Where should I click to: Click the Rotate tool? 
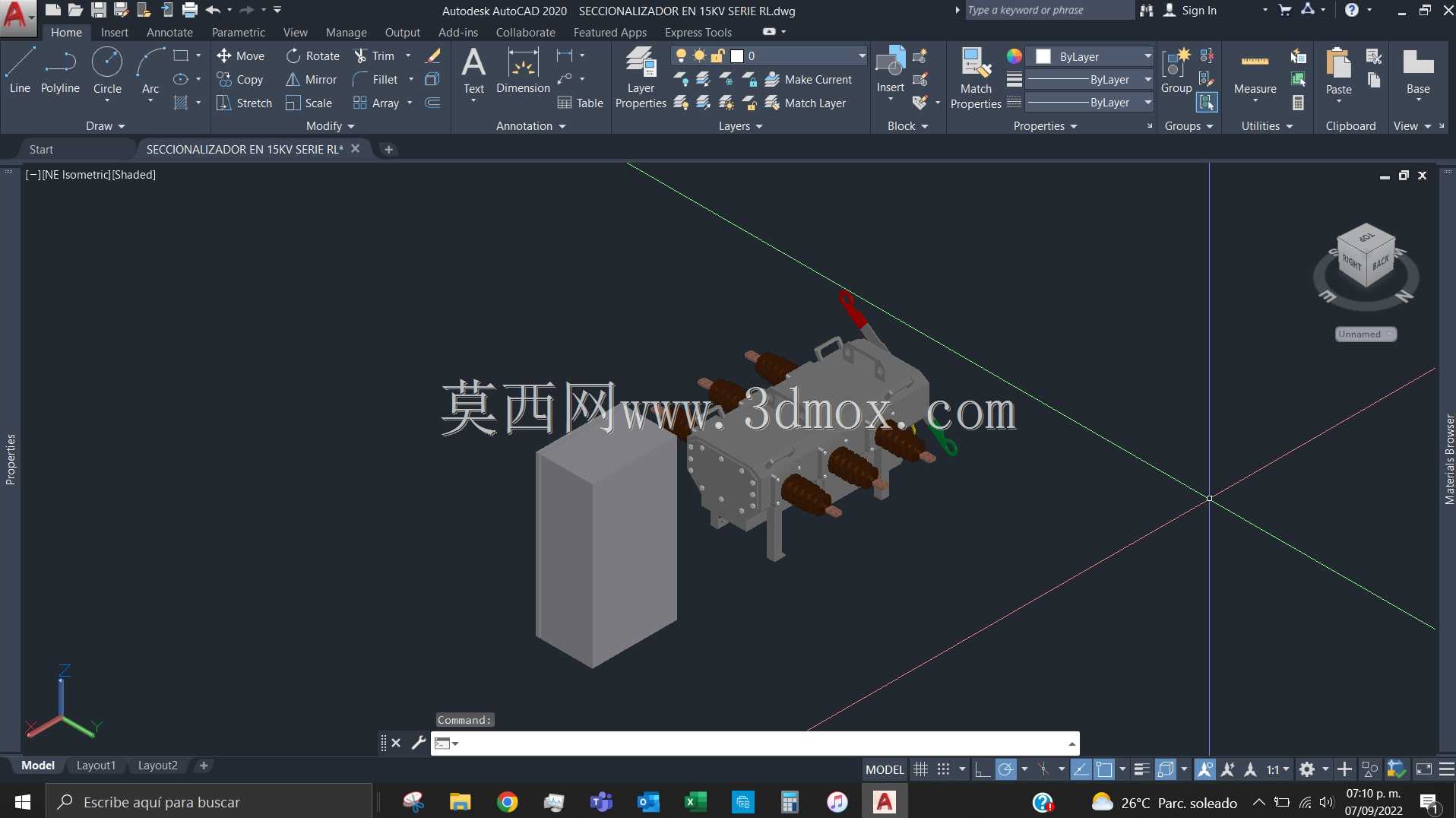[313, 55]
